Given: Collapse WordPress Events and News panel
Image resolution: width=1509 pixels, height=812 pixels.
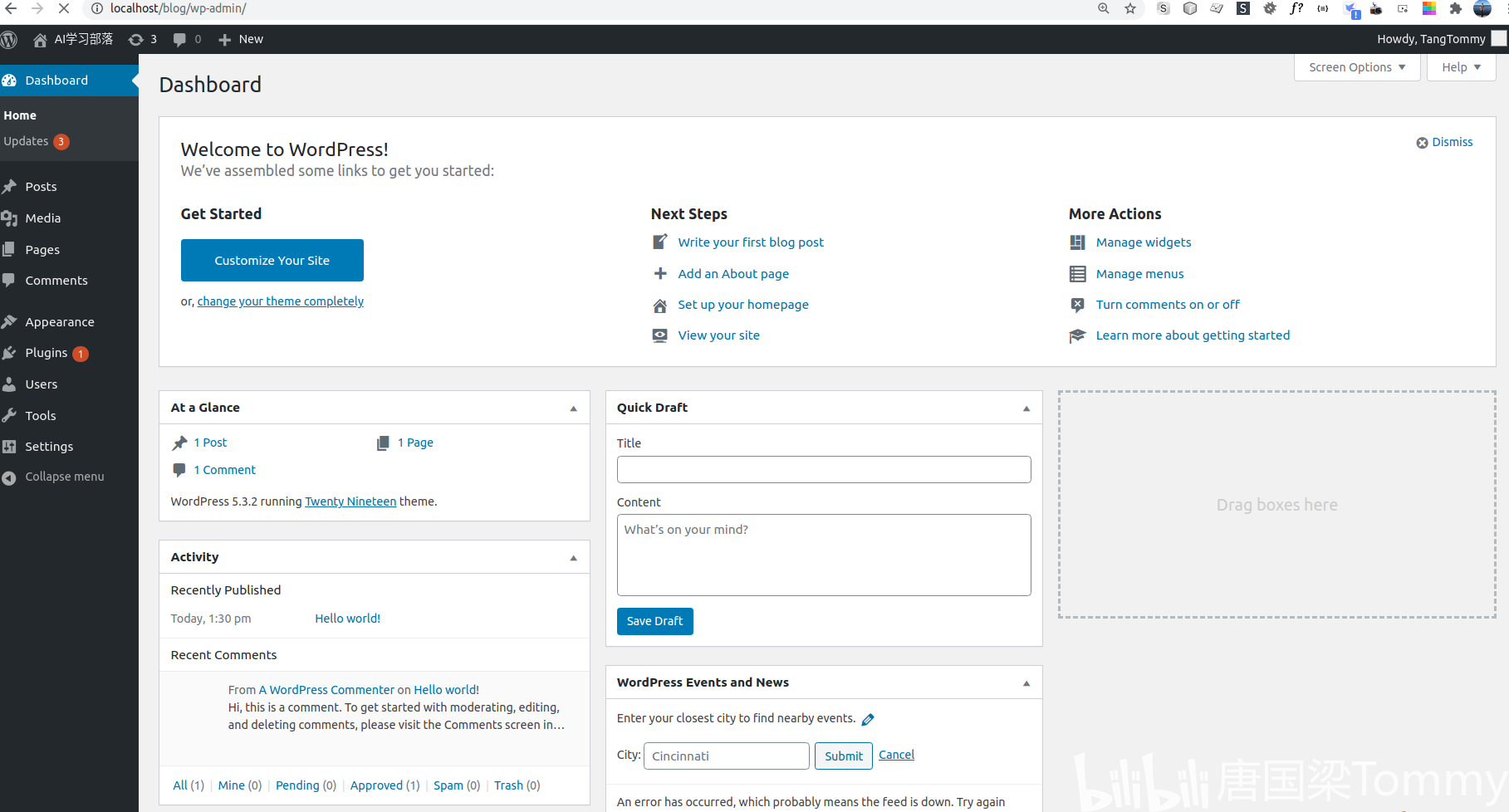Looking at the screenshot, I should (1026, 683).
